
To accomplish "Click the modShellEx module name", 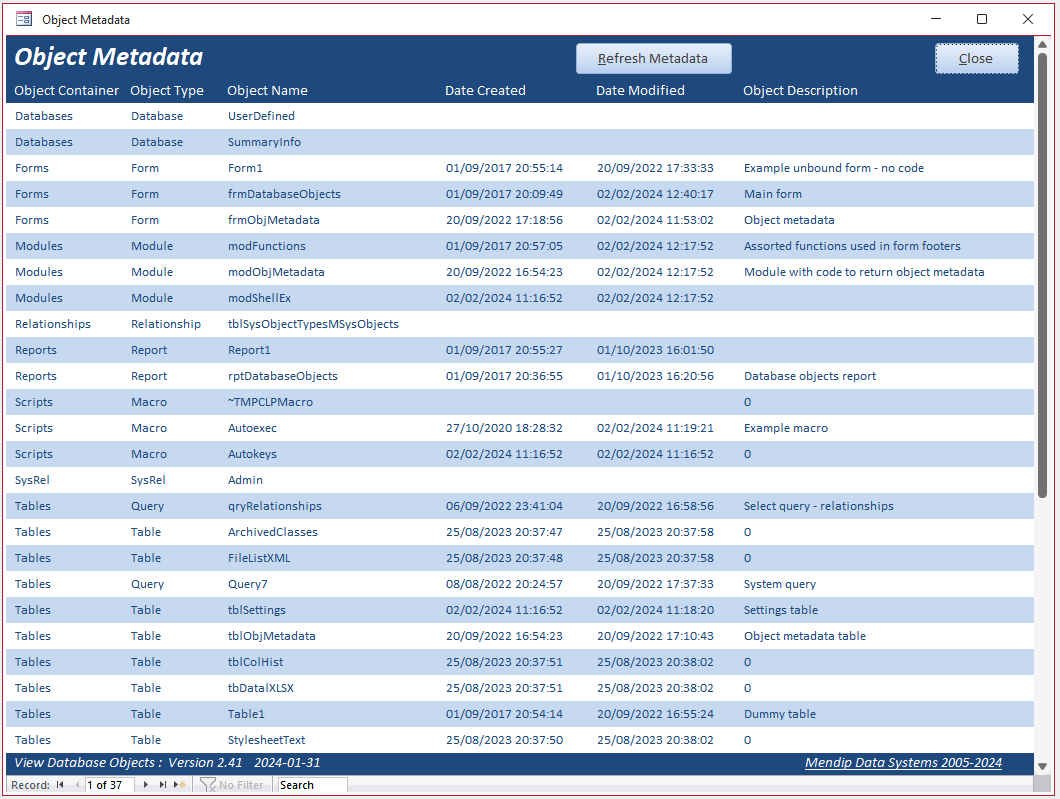I will coord(259,298).
